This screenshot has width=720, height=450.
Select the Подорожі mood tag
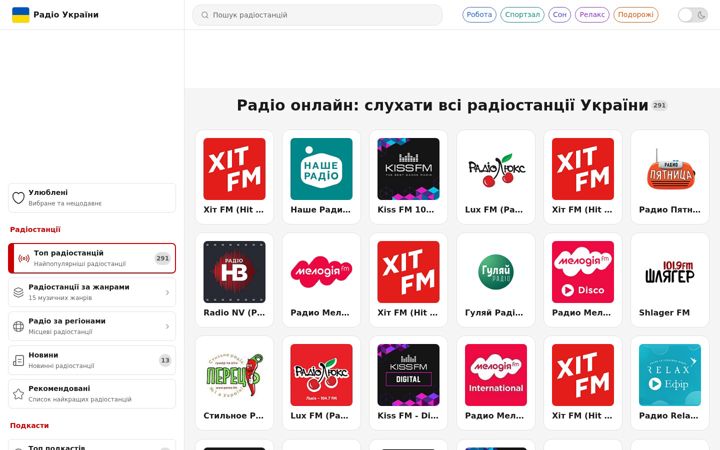636,15
